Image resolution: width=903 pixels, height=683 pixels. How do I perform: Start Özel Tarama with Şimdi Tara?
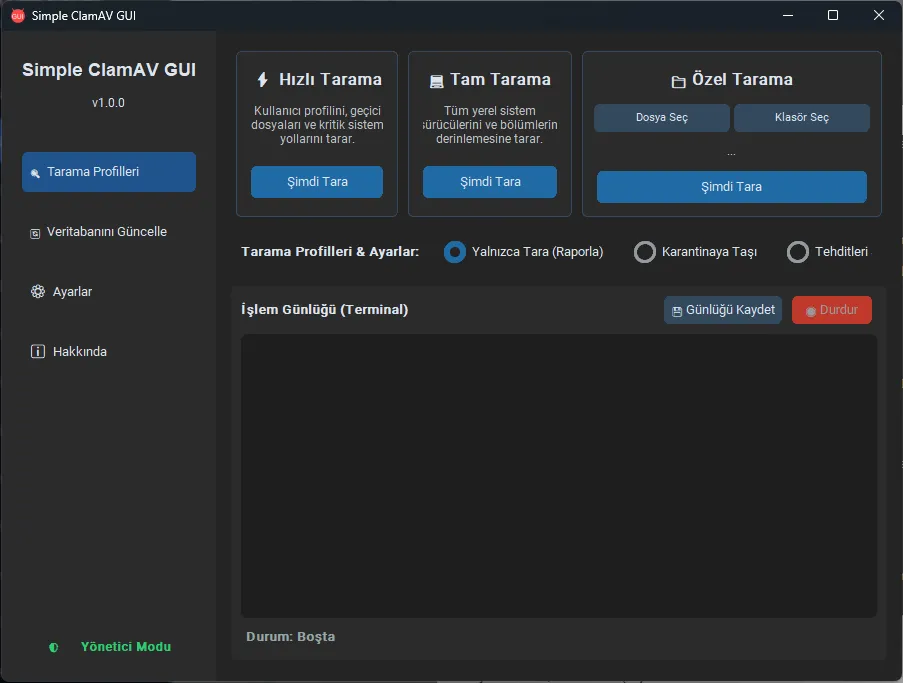(731, 187)
